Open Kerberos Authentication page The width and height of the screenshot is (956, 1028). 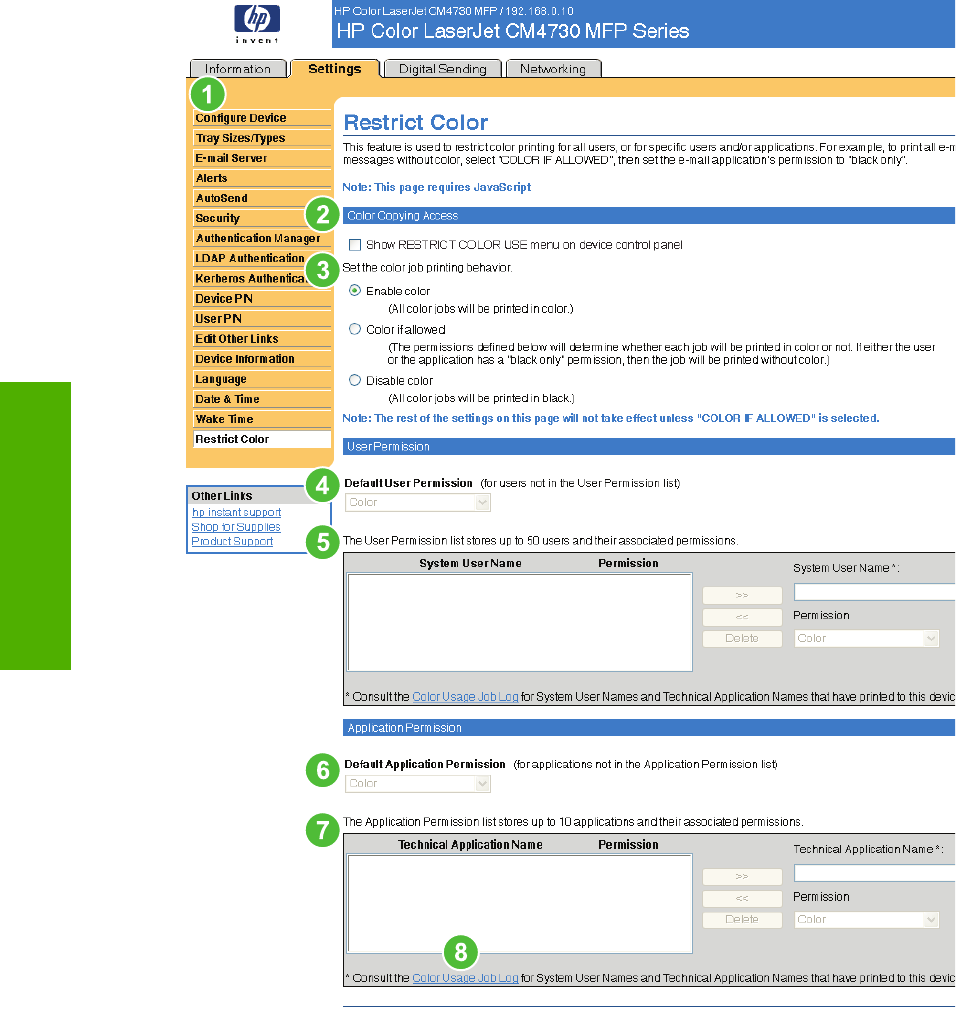pos(262,279)
